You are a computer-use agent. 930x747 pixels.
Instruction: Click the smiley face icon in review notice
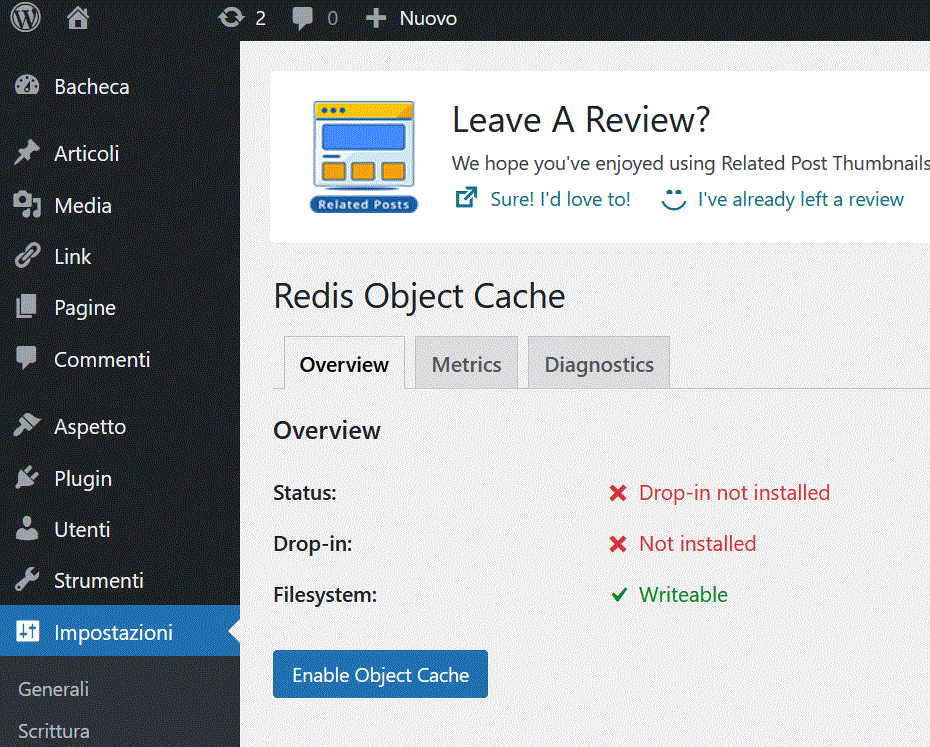point(673,199)
